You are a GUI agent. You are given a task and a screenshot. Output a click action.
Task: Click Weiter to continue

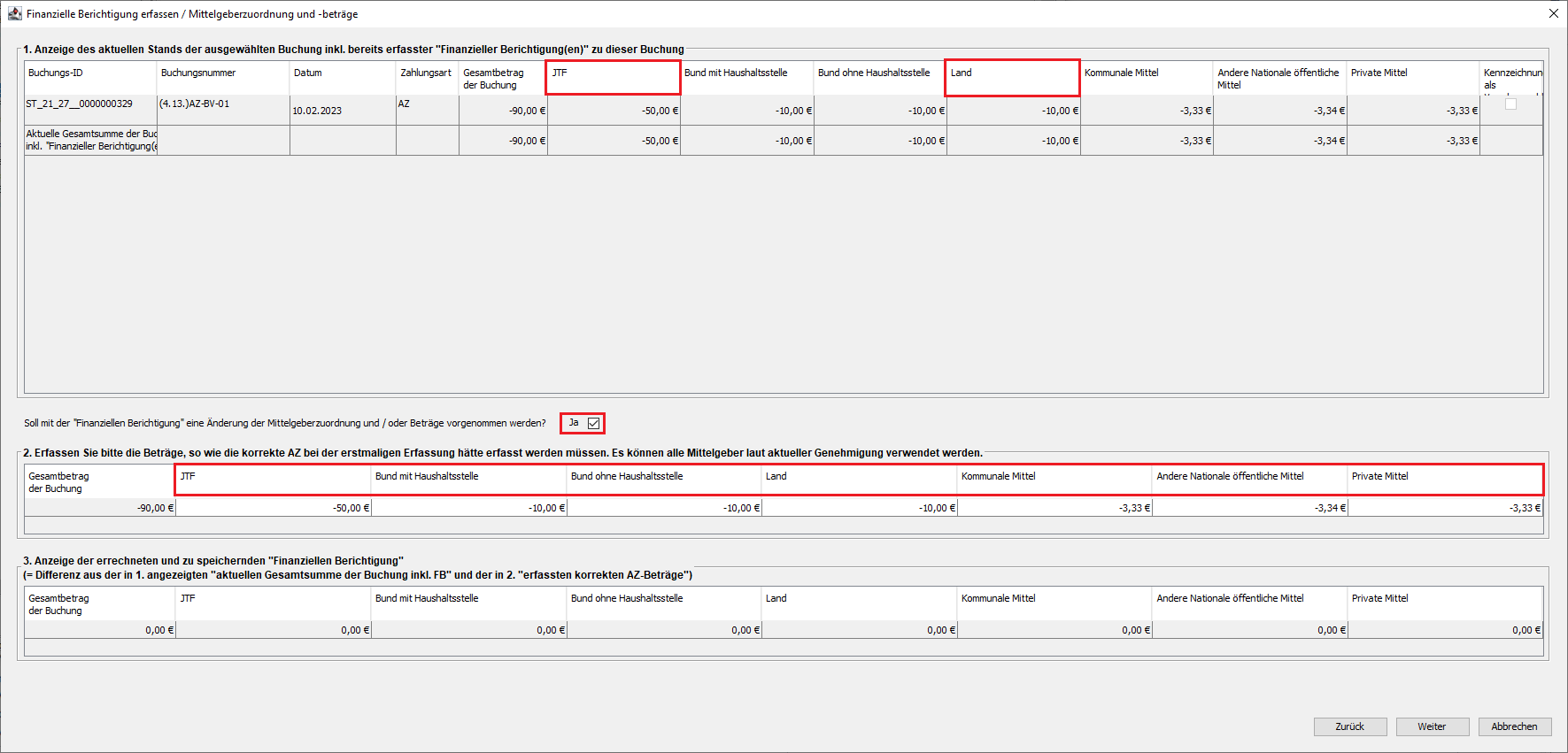[1432, 726]
